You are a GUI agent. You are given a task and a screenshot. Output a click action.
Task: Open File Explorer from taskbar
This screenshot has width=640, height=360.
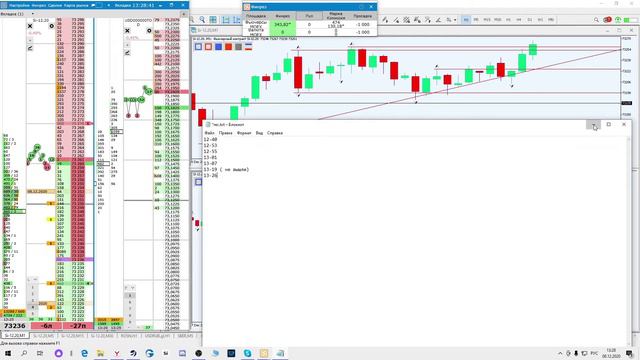pos(100,353)
